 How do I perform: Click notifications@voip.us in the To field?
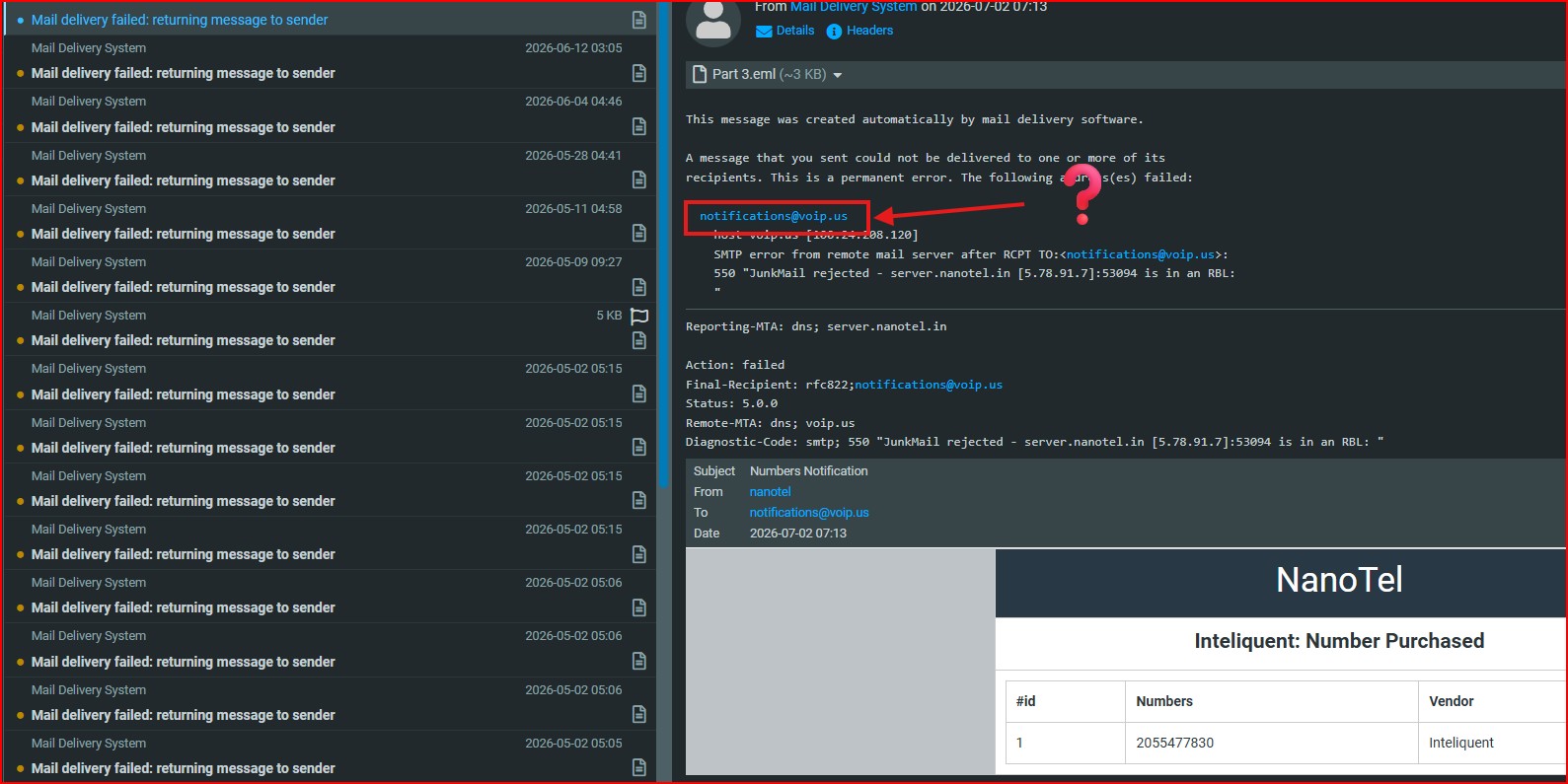[809, 513]
